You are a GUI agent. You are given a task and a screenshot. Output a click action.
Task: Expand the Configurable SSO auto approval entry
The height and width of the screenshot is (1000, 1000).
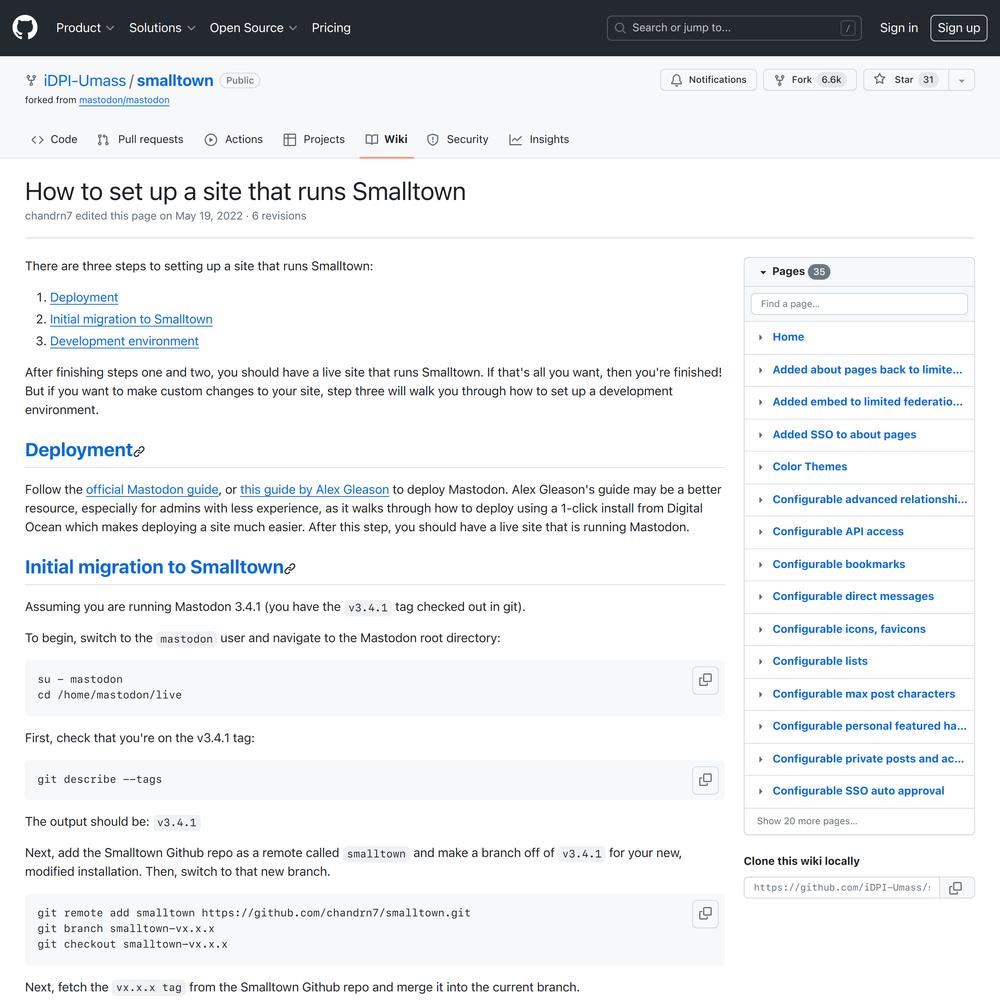tap(760, 791)
